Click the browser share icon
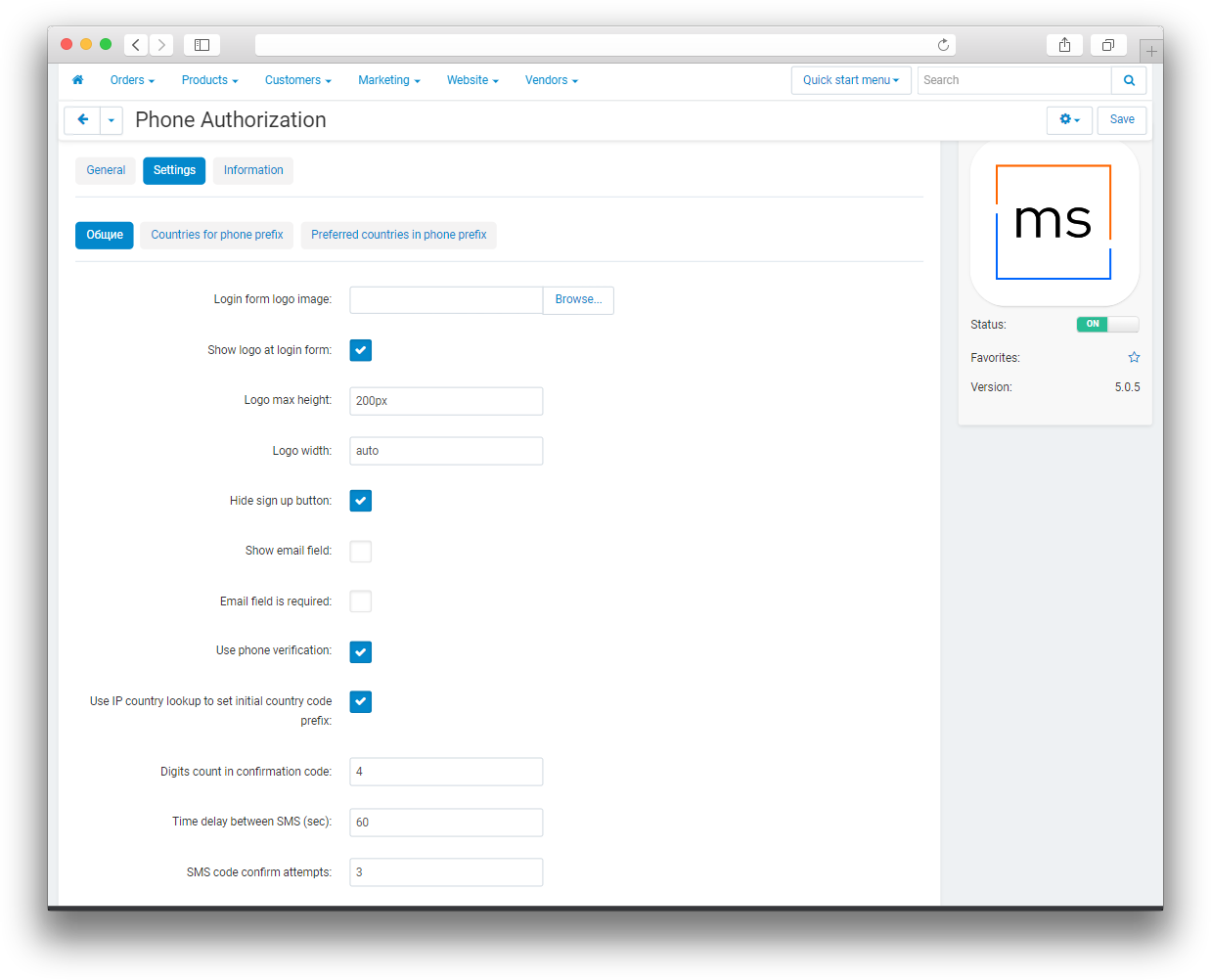Screen dimensions: 1211x980 [1064, 45]
